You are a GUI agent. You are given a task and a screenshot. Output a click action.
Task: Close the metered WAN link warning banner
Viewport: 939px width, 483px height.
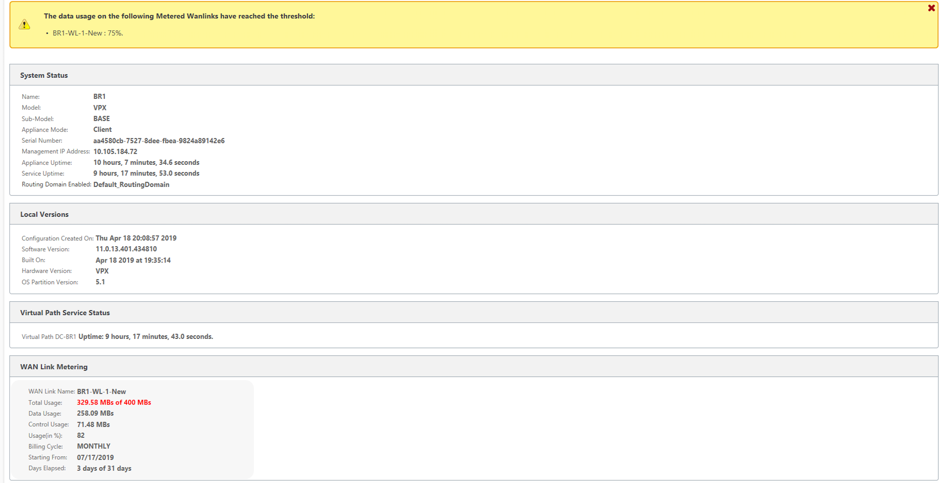[931, 7]
